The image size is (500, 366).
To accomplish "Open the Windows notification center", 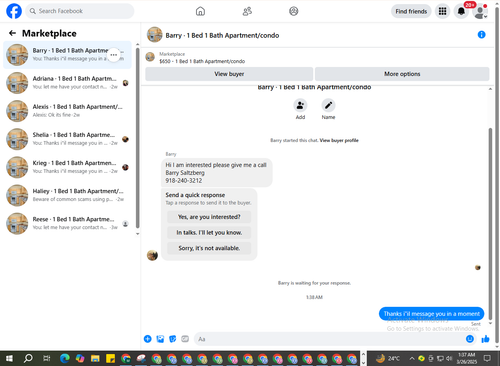I will coord(487,359).
